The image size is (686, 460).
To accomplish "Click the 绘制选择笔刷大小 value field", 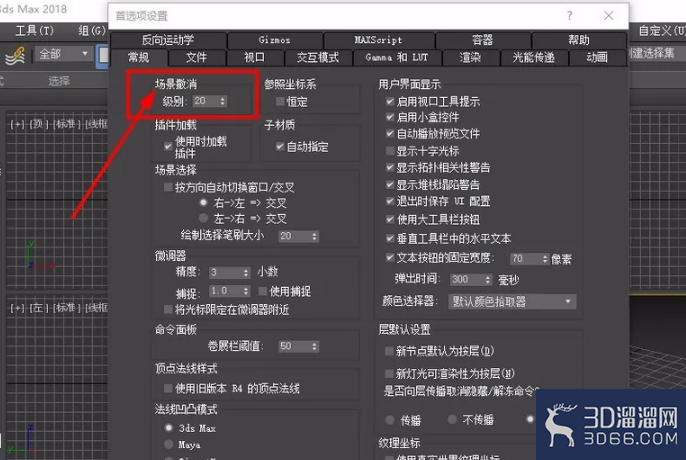I will pos(294,236).
